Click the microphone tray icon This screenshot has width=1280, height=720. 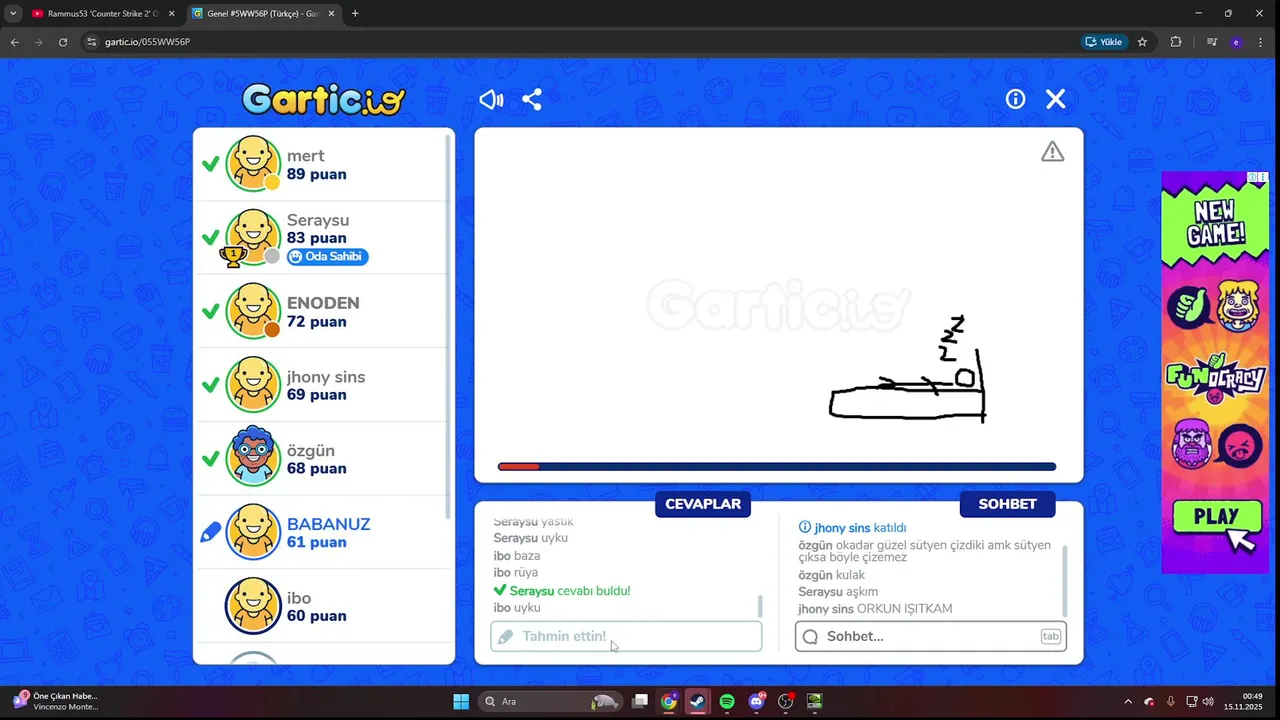coord(1170,701)
